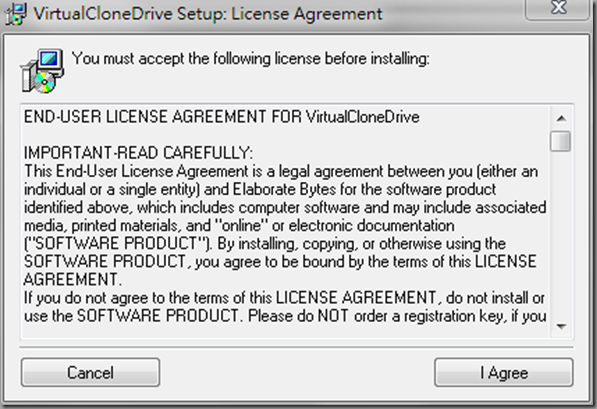597x409 pixels.
Task: Close the VirtualCloneDrive Setup dialog with X
Action: tap(558, 7)
